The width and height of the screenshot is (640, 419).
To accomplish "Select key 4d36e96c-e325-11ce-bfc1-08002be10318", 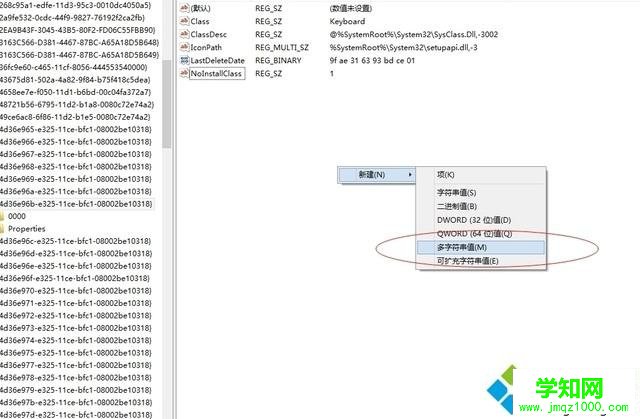I will coord(76,241).
